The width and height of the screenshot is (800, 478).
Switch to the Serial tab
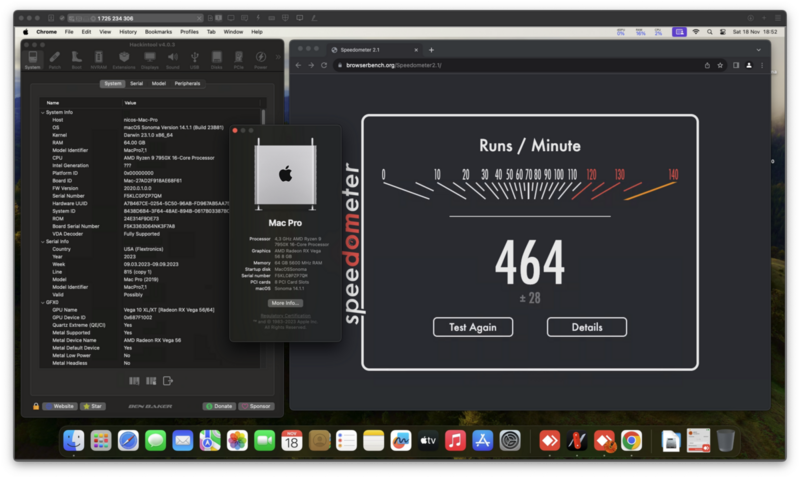tap(136, 84)
